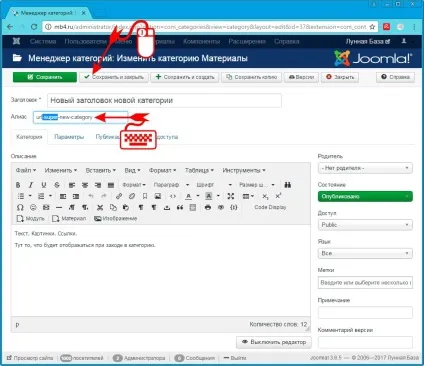Pick text color letter A
This screenshot has width=424, height=366.
tap(188, 196)
